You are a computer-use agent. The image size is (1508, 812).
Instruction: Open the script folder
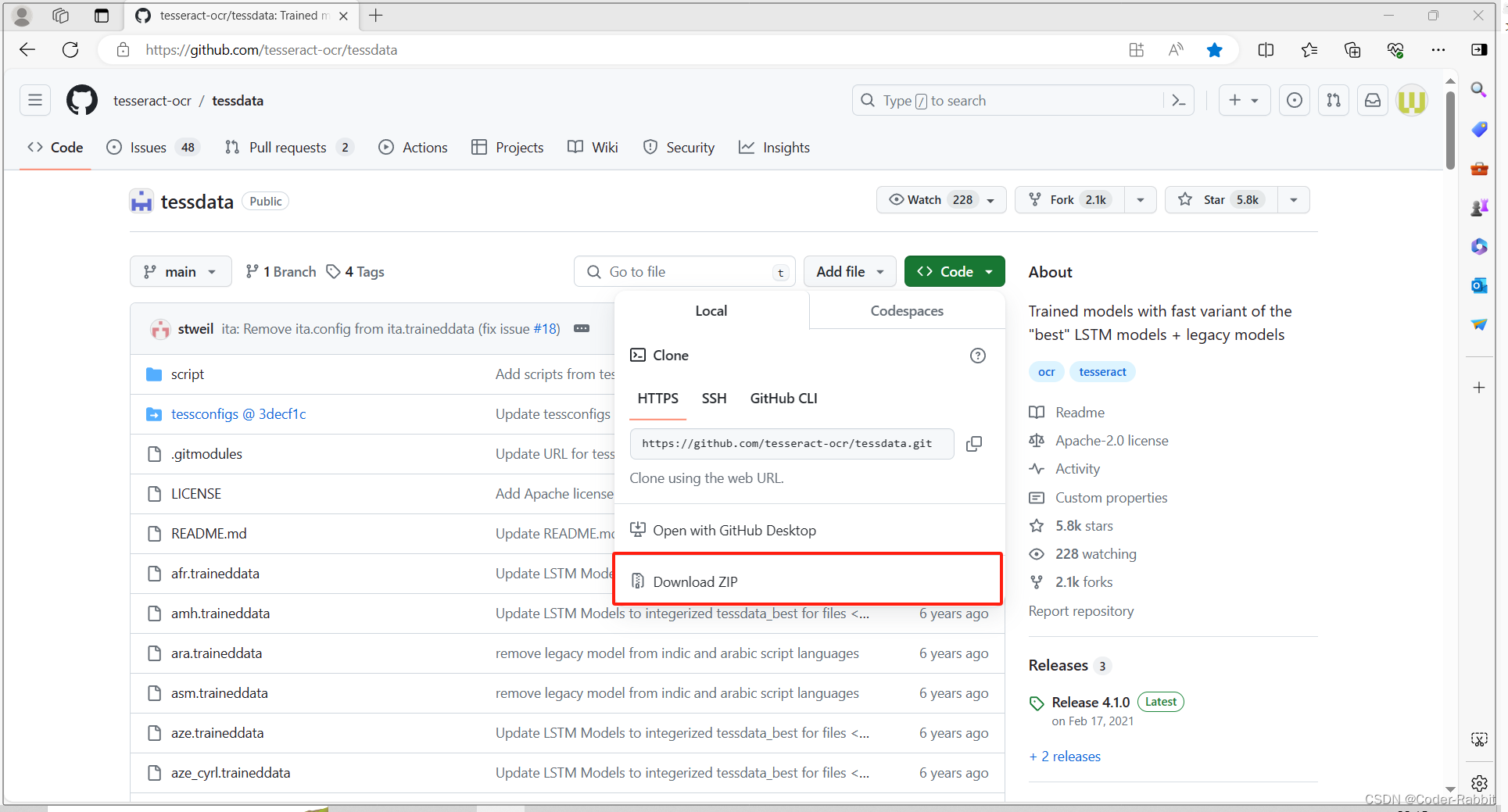point(188,374)
